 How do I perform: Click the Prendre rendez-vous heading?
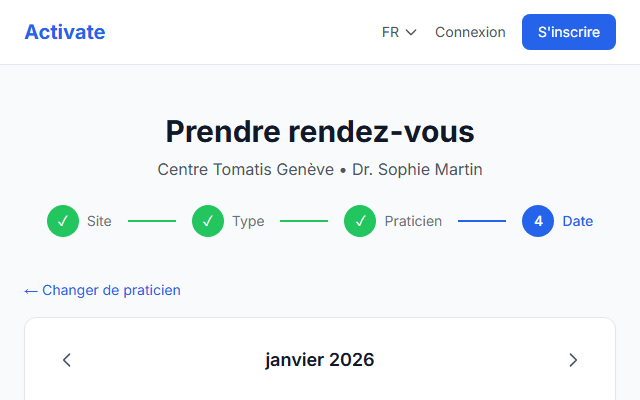[x=320, y=132]
